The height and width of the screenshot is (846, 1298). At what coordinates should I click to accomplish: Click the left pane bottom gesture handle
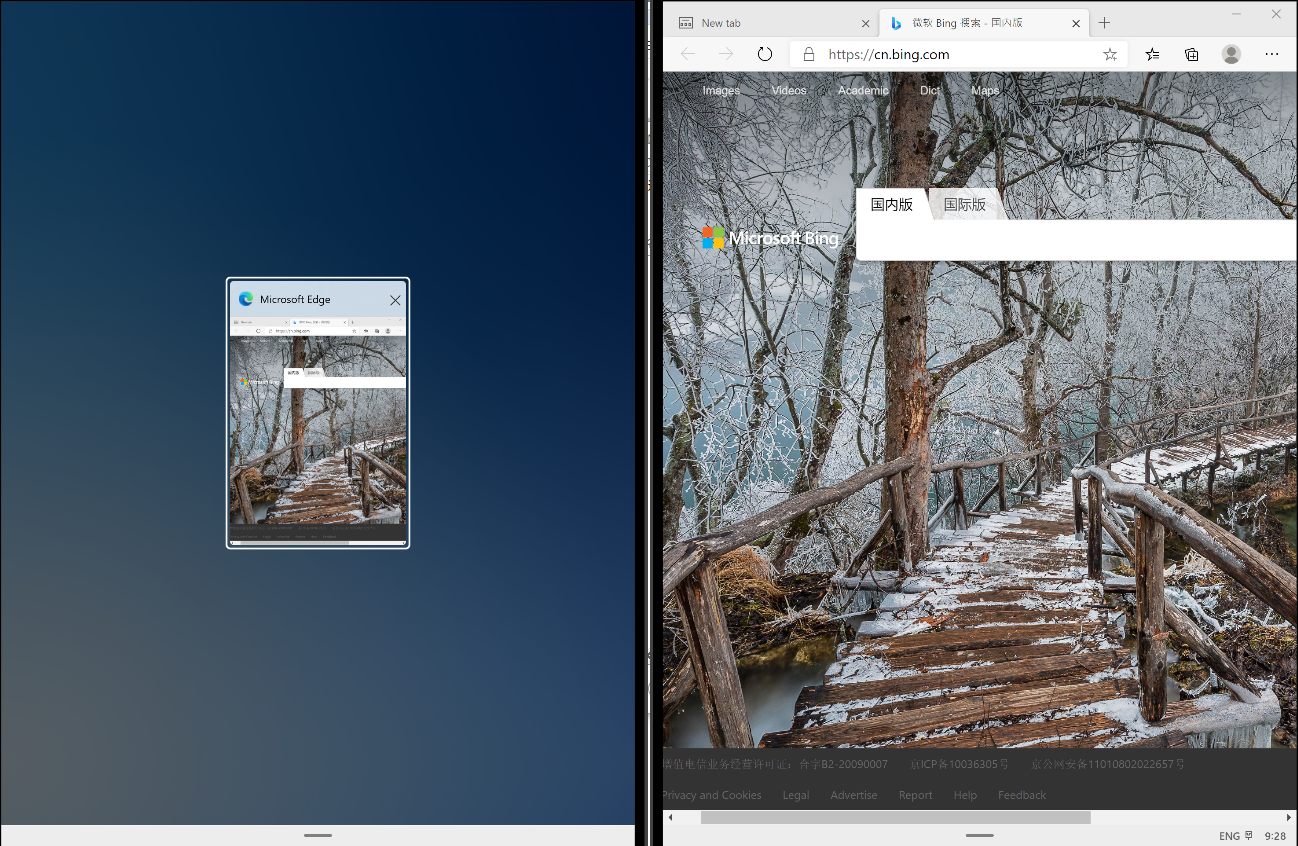point(318,835)
